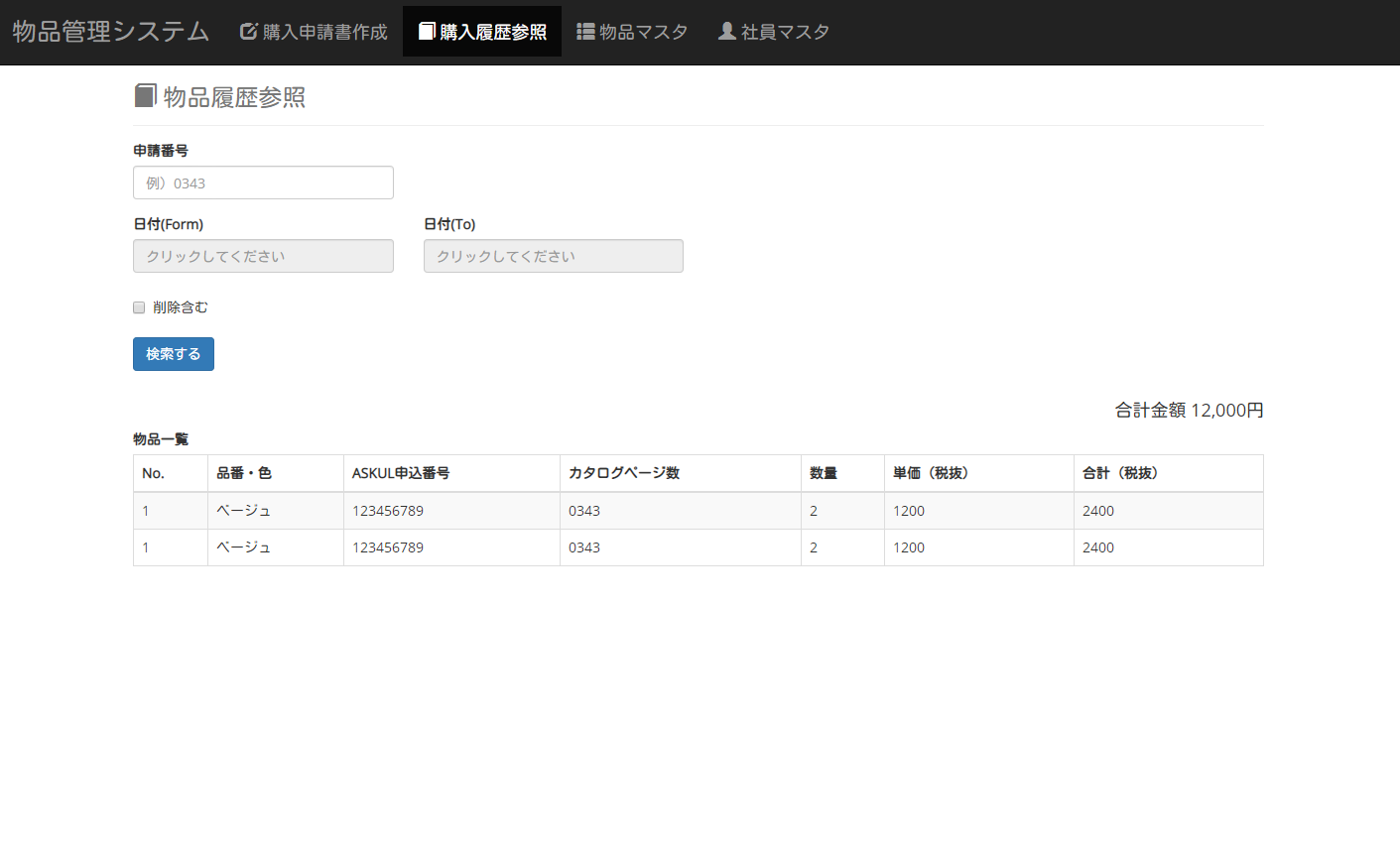Focus the 申請番号 input field
This screenshot has width=1400, height=849.
click(x=263, y=182)
